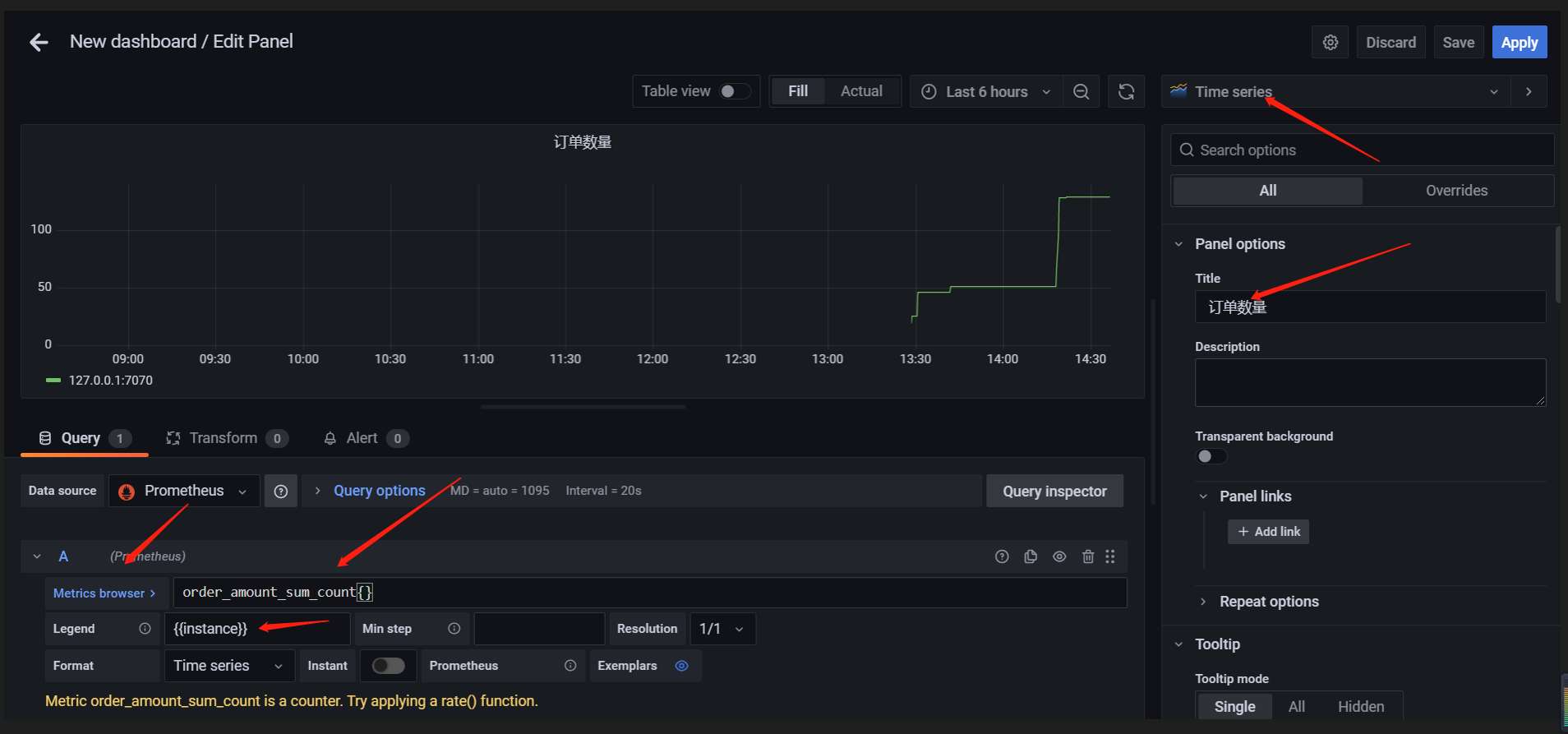Select the Overrides tab
This screenshot has height=734, width=1568.
pyautogui.click(x=1456, y=191)
